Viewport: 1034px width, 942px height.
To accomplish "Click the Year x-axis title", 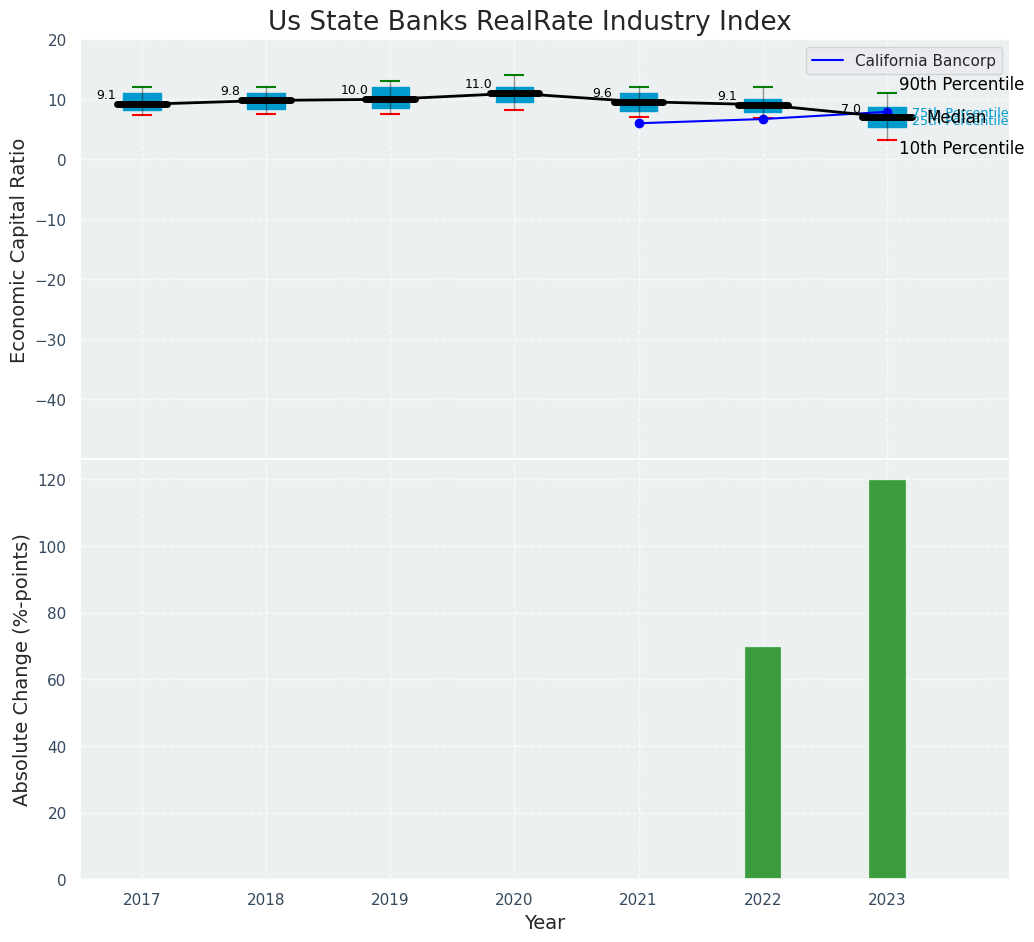I will point(544,923).
